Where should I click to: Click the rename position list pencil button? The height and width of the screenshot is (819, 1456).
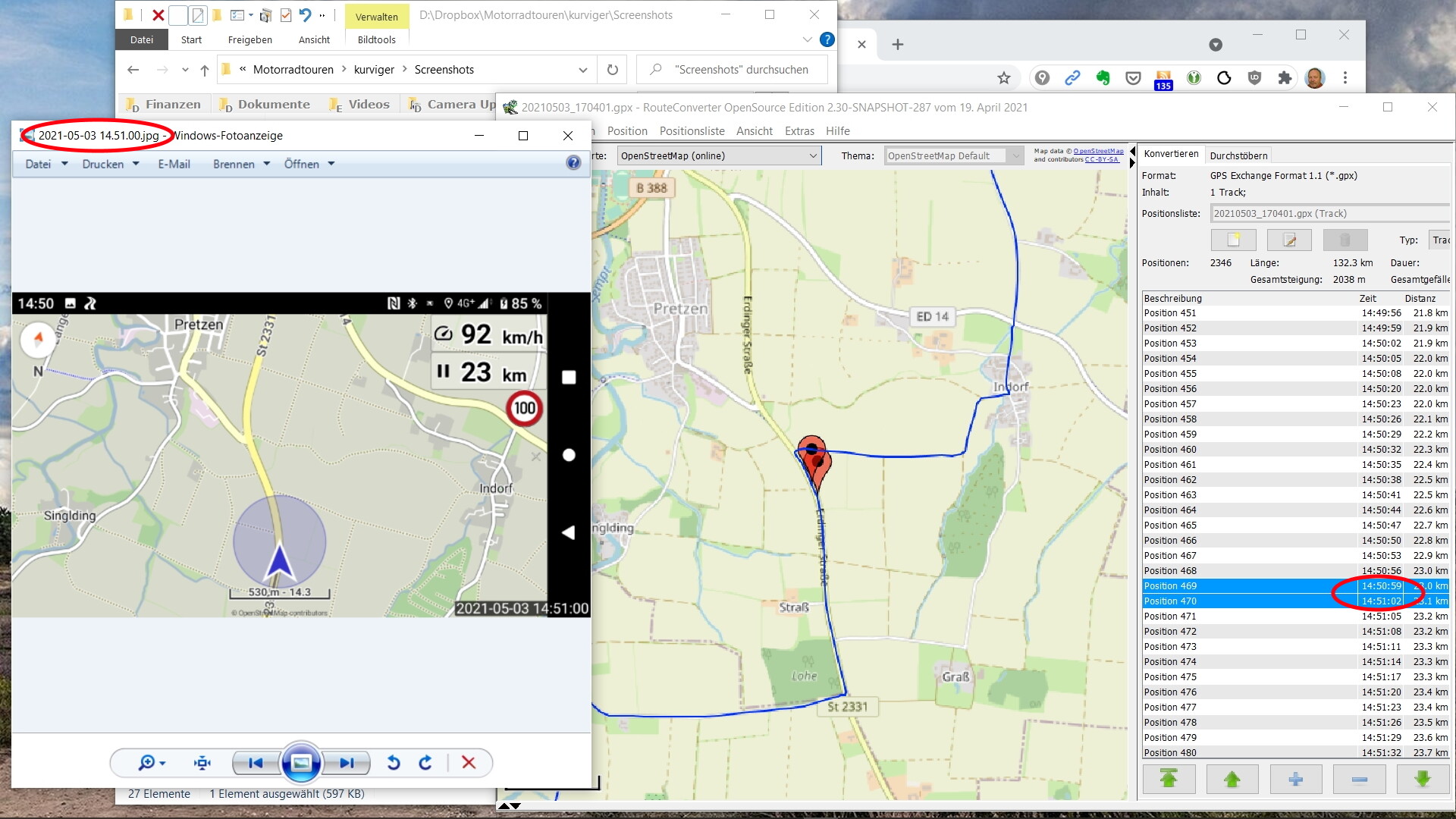coord(1289,240)
